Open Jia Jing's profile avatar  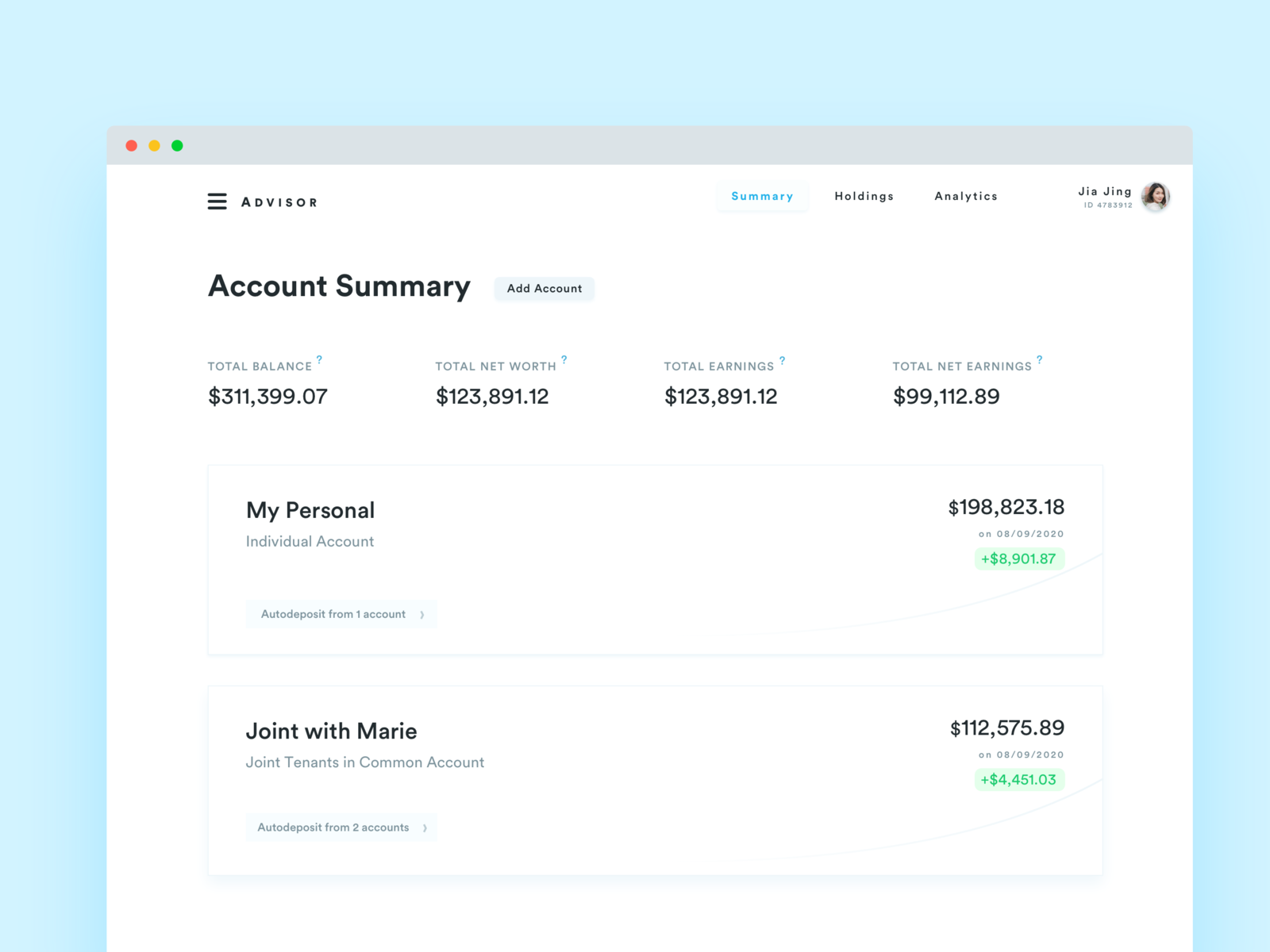[1155, 196]
